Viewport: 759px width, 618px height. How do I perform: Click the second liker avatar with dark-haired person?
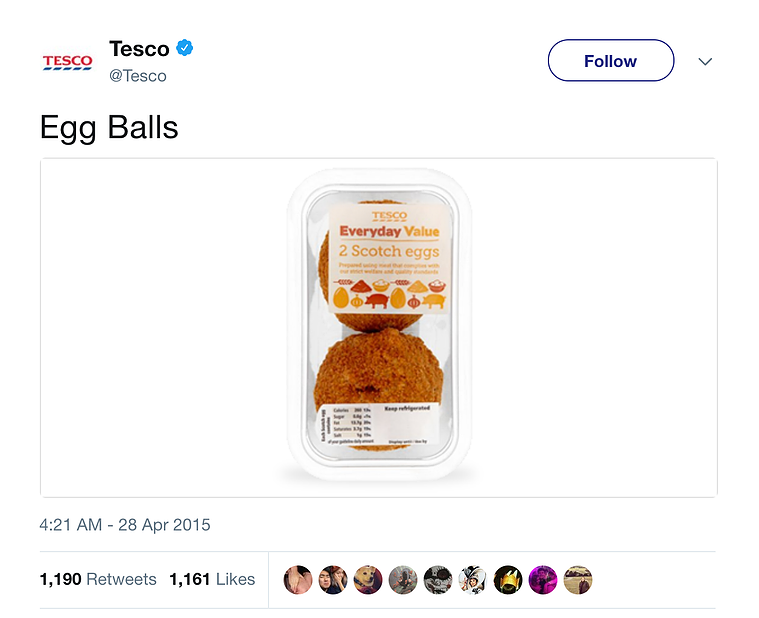point(333,579)
